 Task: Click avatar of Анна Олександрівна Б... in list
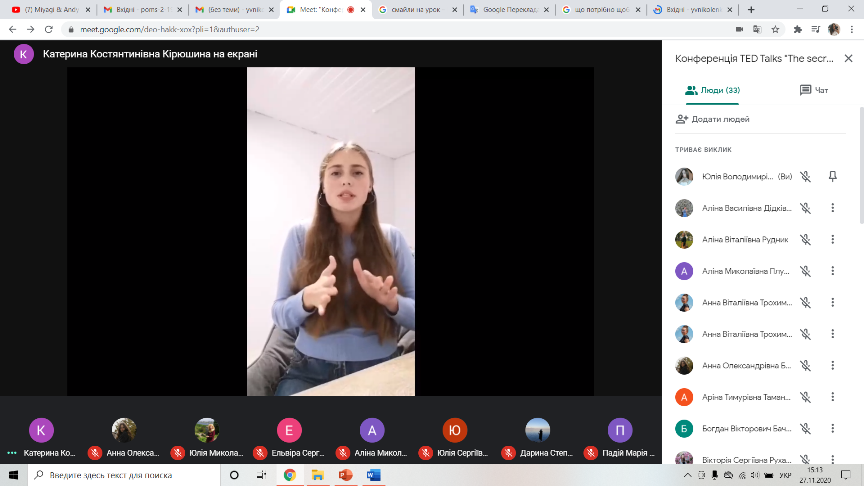click(684, 365)
